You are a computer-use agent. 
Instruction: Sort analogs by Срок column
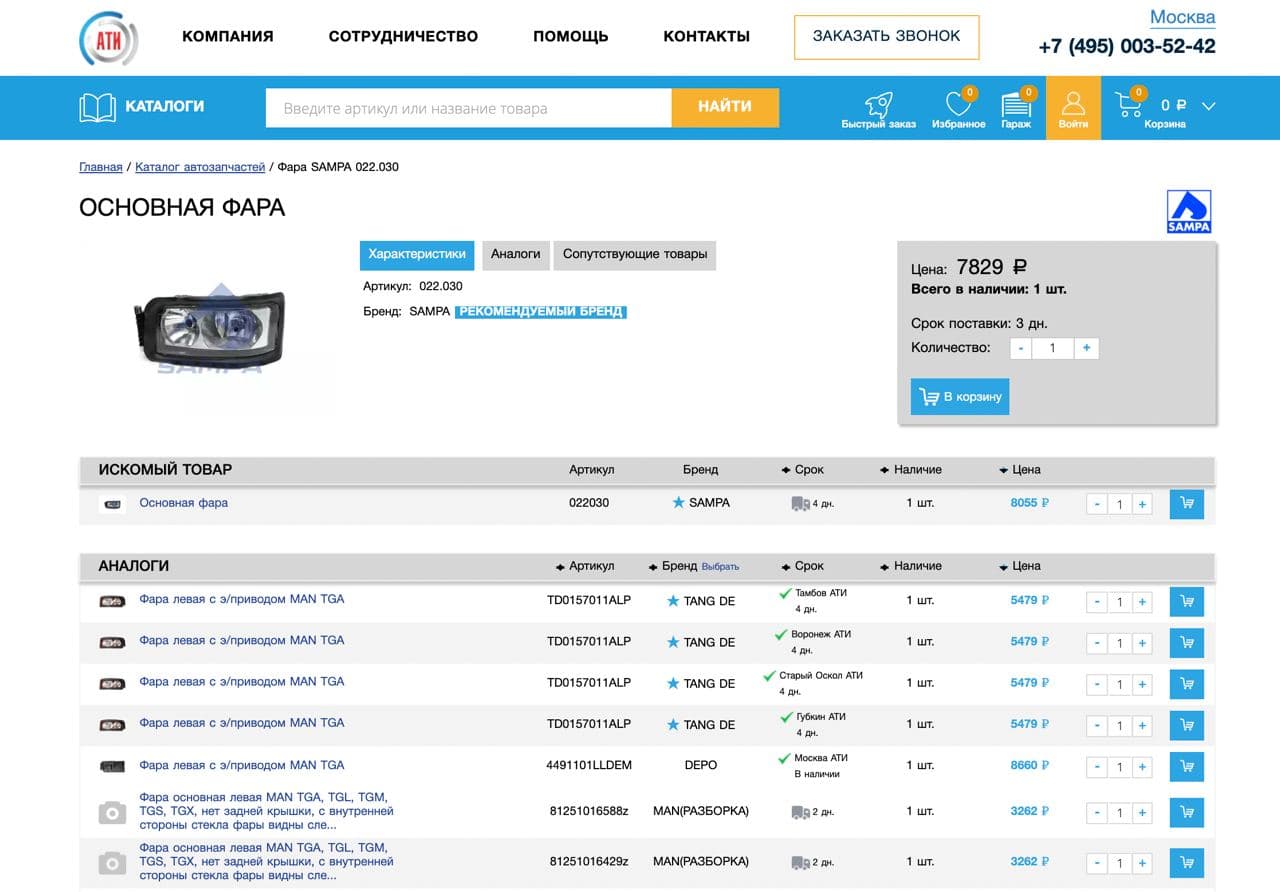coord(802,566)
